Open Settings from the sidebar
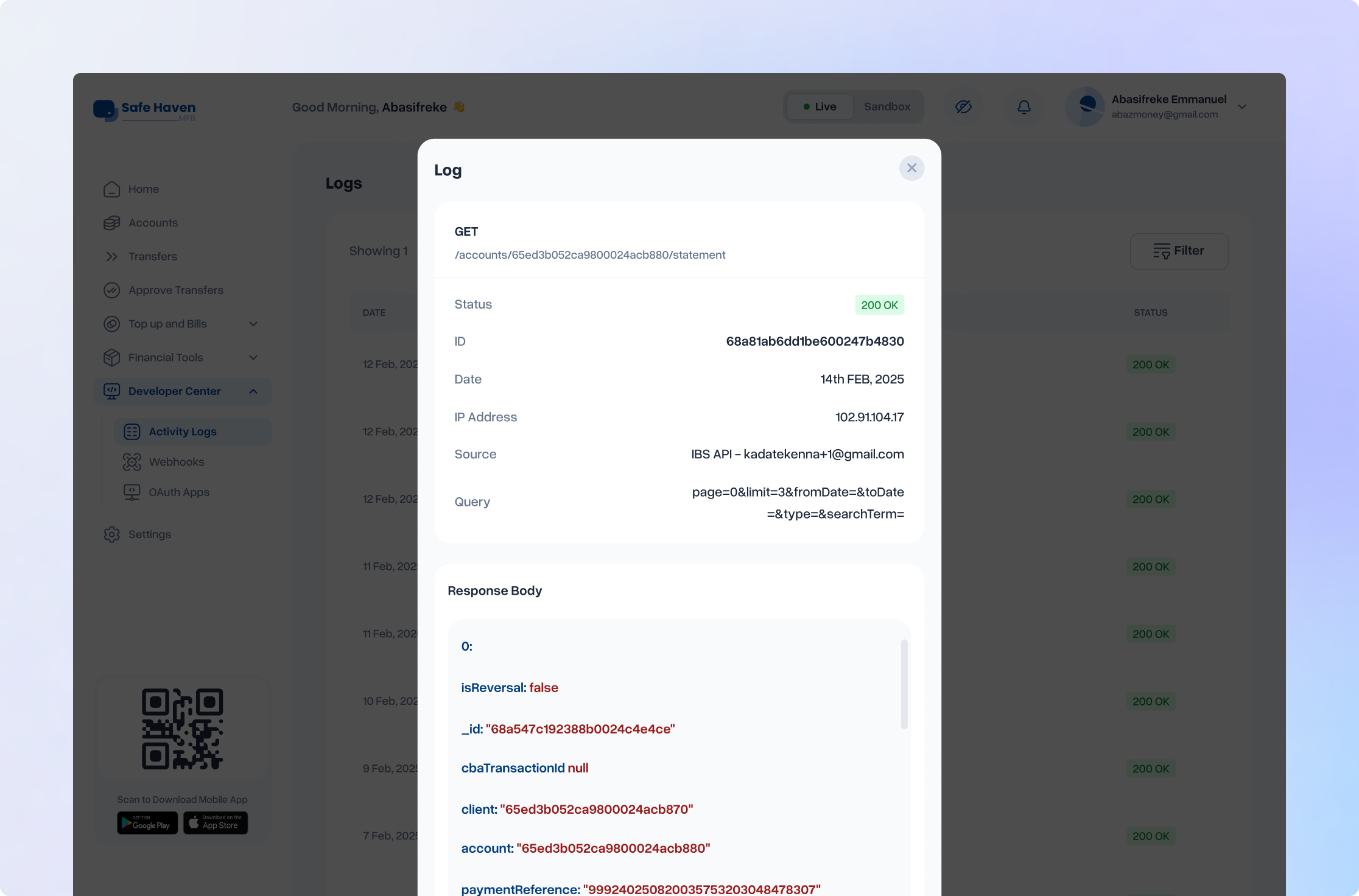Screen dimensions: 1359x896 112,534
